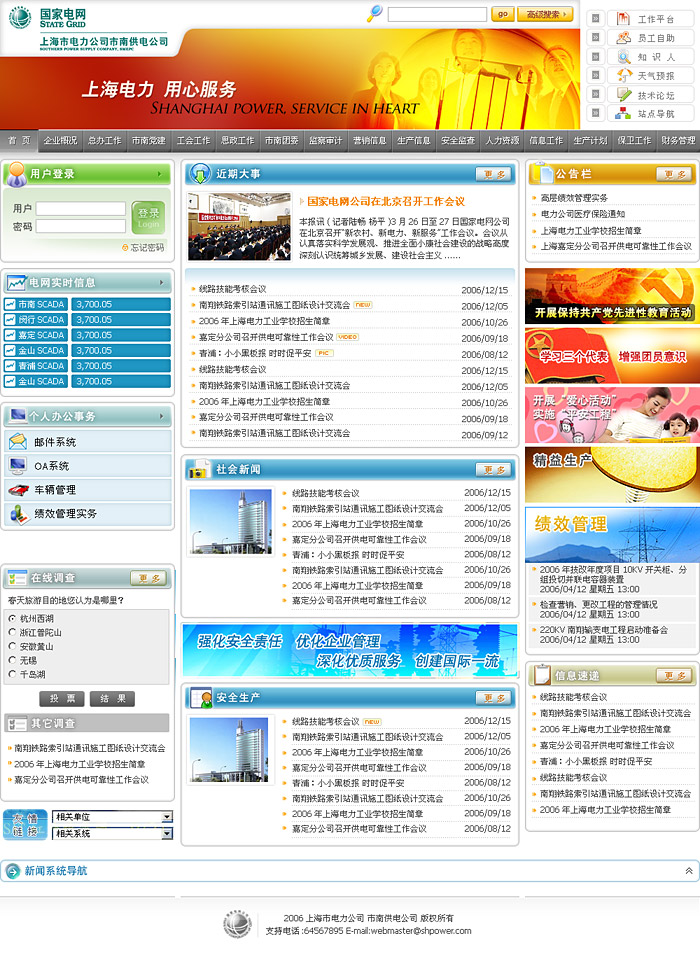
Task: Open the 企业概况 menu item
Action: pos(60,140)
